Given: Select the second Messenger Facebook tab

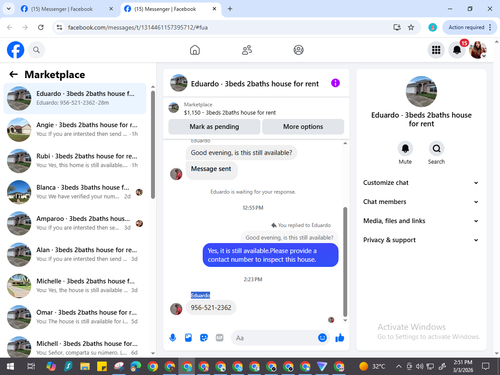Looking at the screenshot, I should click(170, 9).
